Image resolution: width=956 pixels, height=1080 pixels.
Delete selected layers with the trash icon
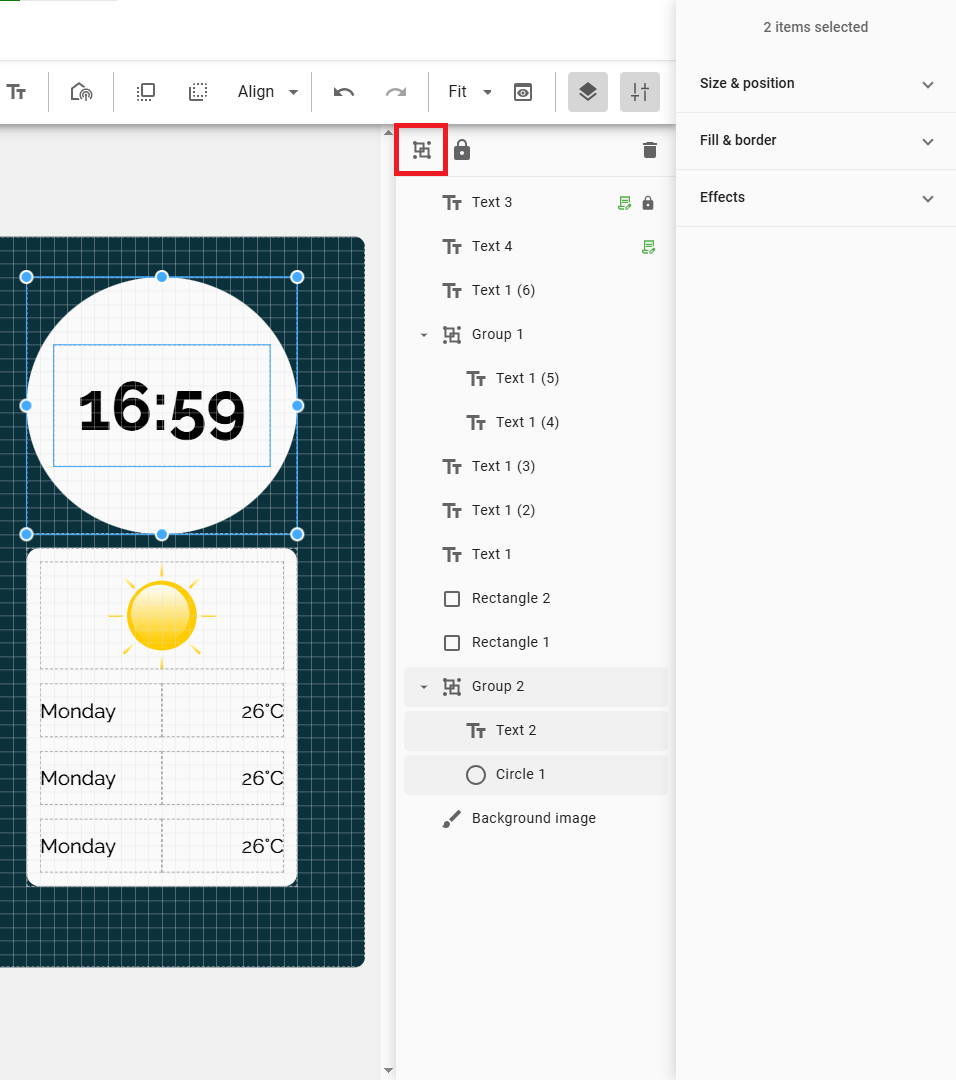click(650, 149)
